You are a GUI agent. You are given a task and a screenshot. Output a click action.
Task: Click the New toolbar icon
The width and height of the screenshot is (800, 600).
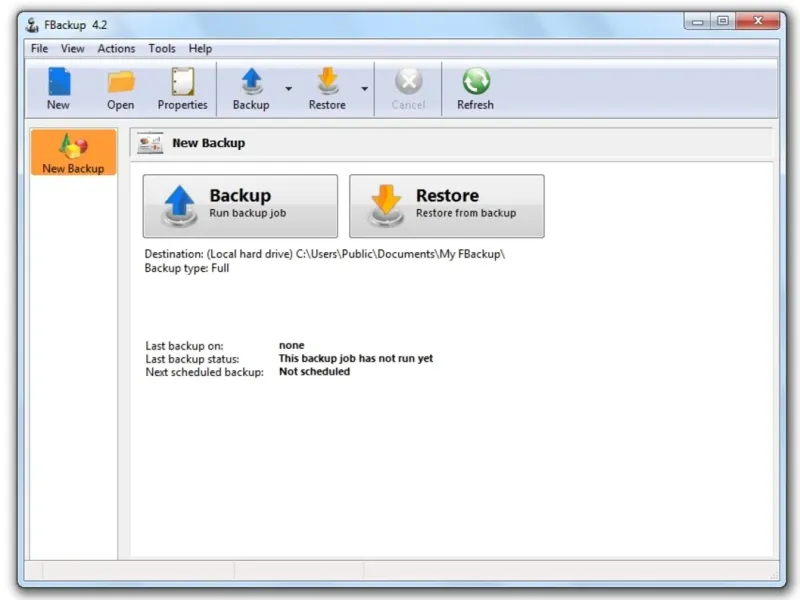(58, 89)
